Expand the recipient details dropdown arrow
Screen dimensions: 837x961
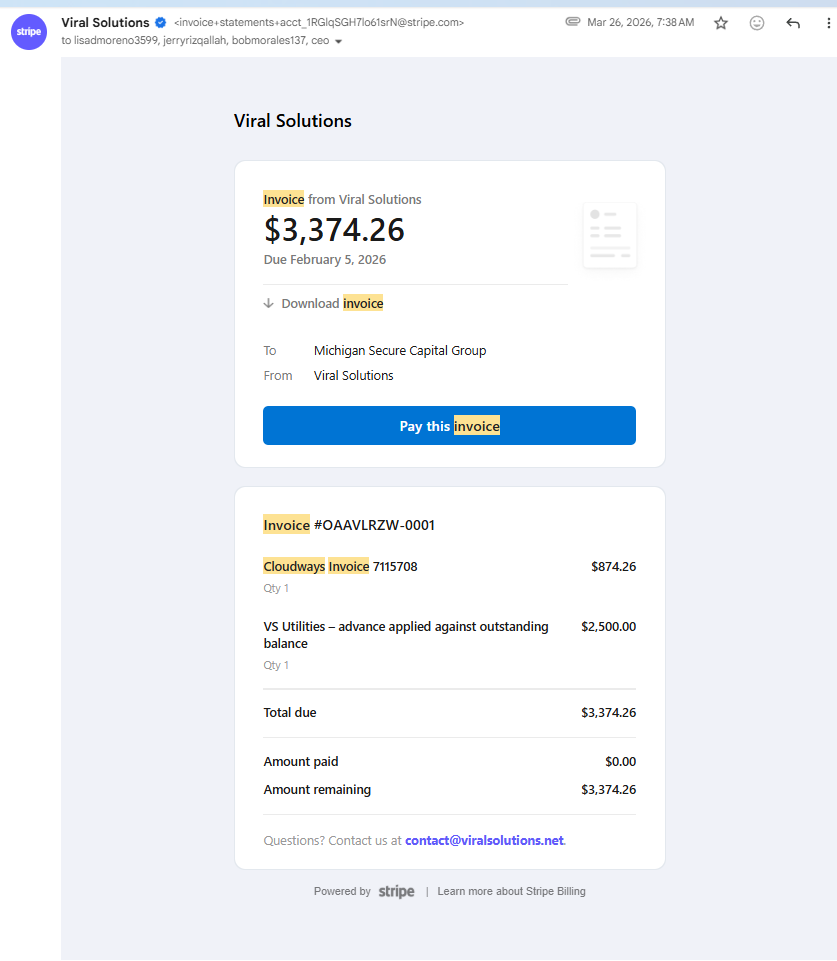(338, 42)
